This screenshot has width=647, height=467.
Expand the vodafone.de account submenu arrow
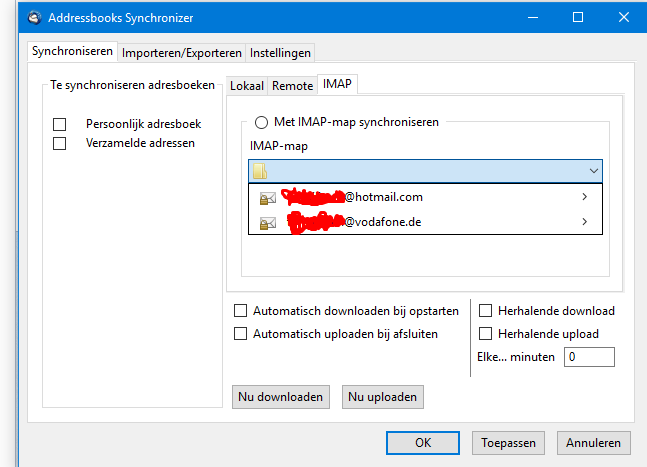point(584,222)
